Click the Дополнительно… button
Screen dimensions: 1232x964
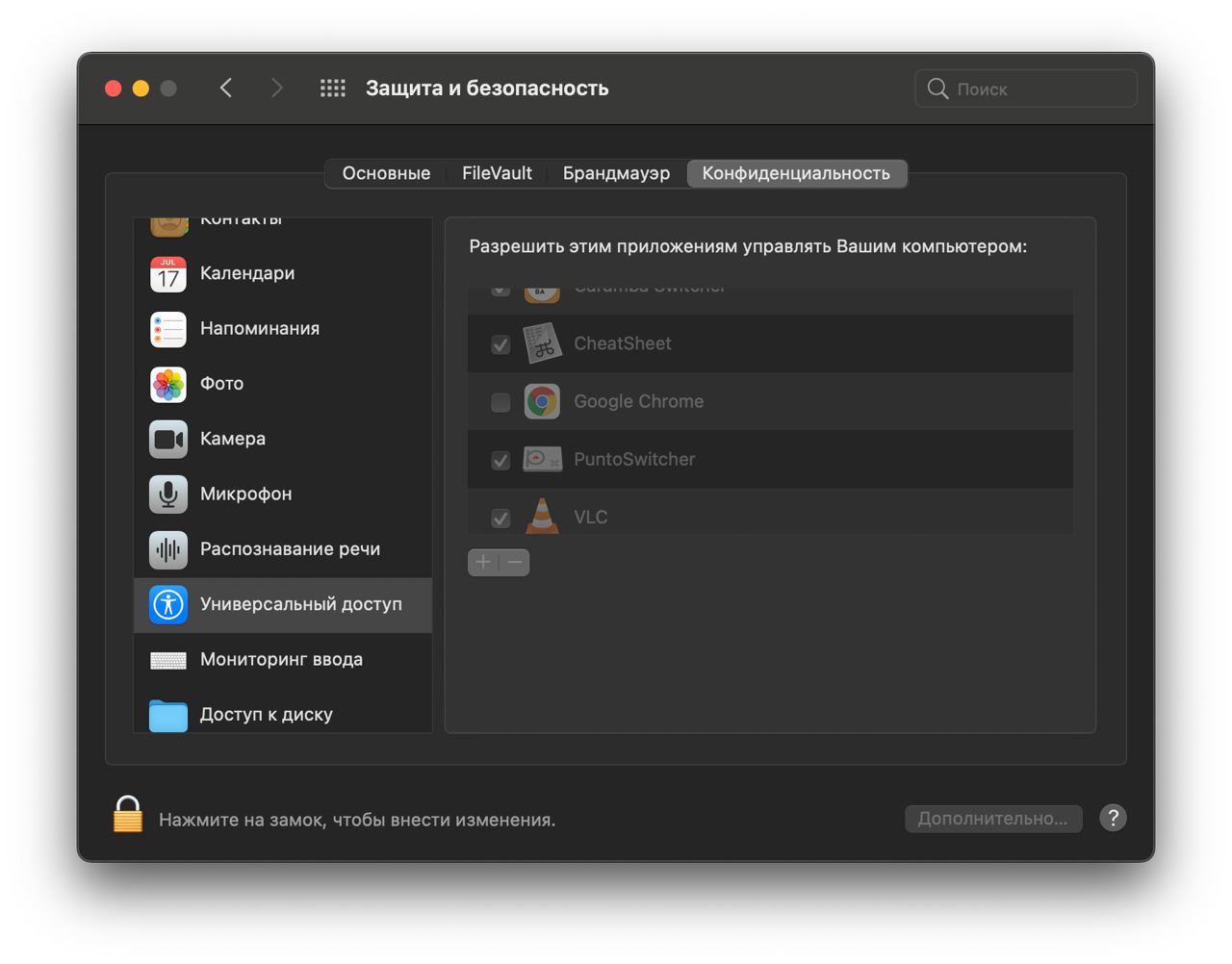click(x=993, y=819)
